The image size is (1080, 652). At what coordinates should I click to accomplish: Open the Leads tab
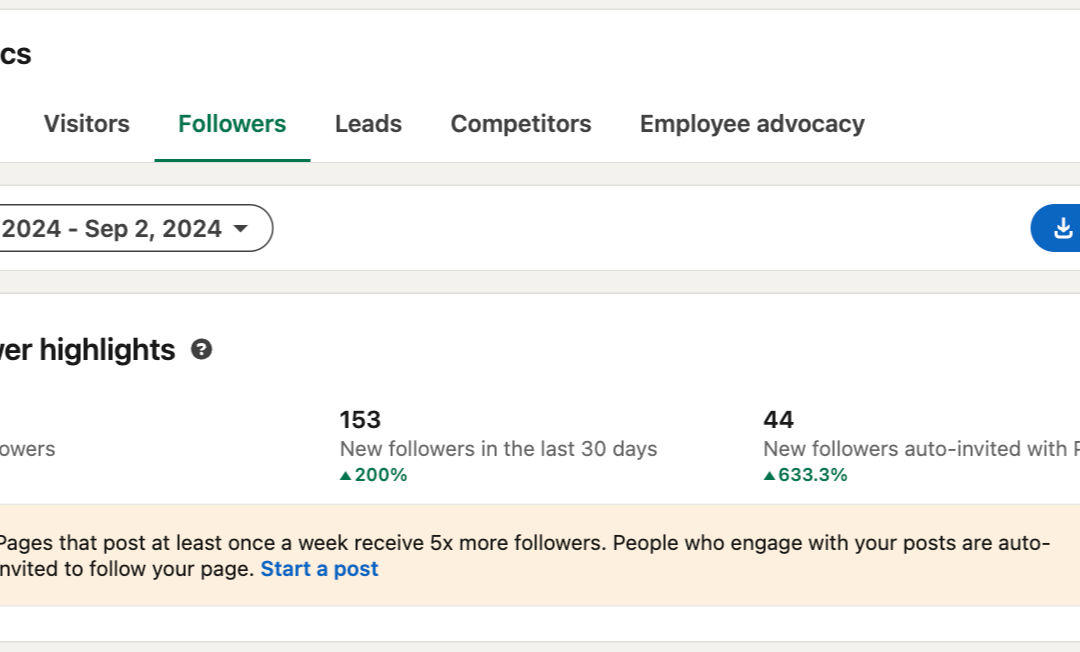(368, 123)
